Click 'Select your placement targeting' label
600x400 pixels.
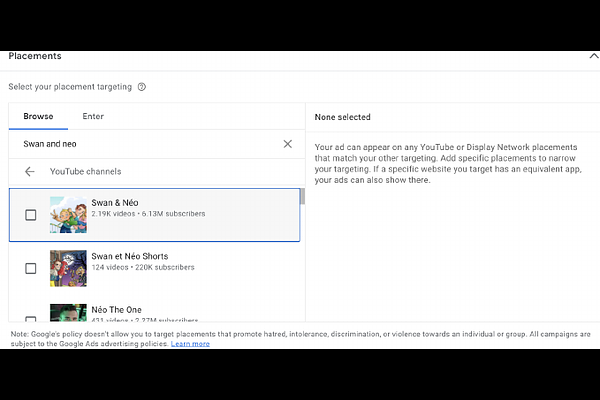(70, 87)
